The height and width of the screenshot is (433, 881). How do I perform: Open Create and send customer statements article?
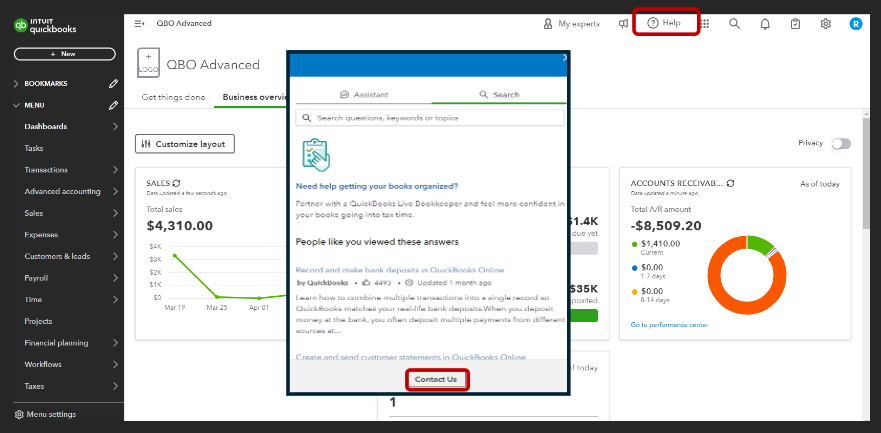pos(411,357)
